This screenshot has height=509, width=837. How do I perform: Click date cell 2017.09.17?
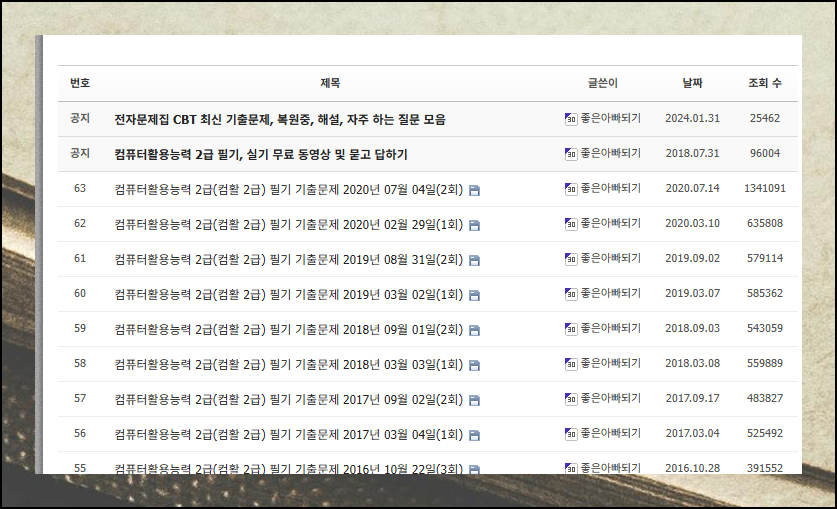692,399
